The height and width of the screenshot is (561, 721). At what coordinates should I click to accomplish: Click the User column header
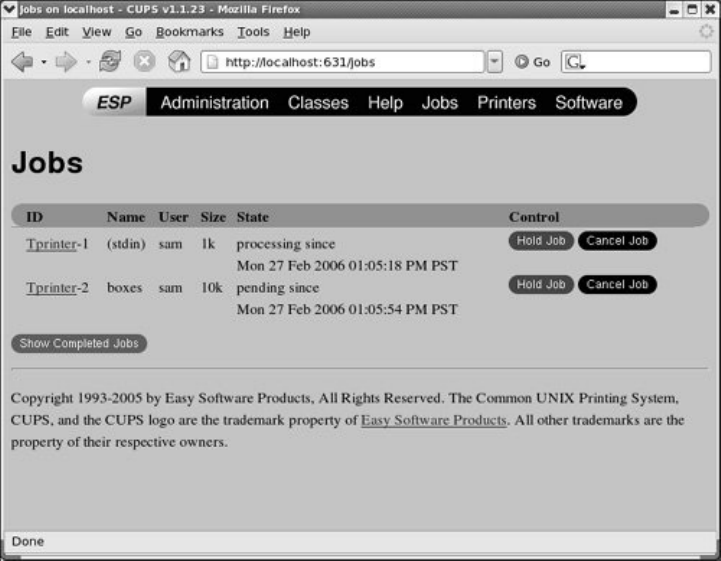(x=173, y=217)
